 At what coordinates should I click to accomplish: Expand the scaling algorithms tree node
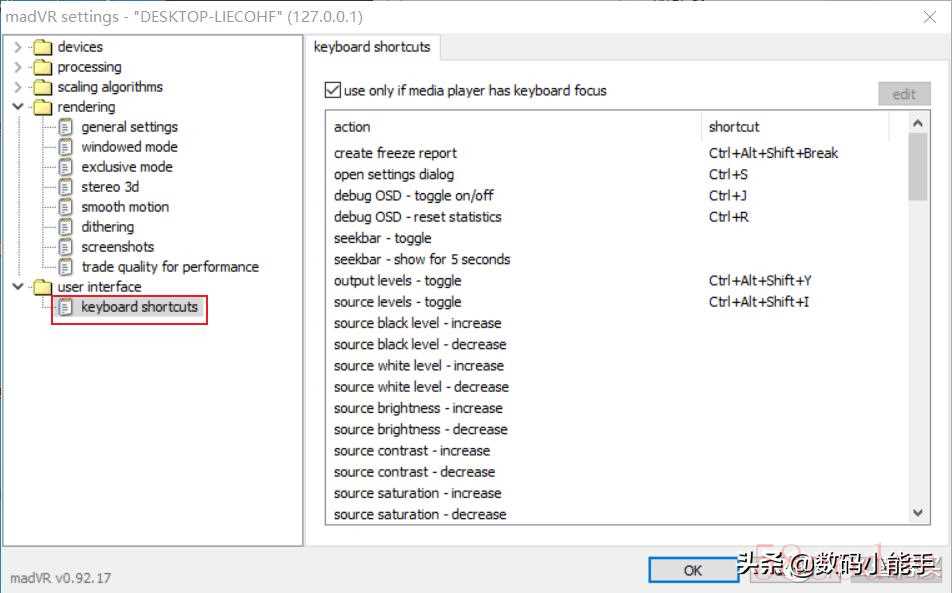coord(18,87)
